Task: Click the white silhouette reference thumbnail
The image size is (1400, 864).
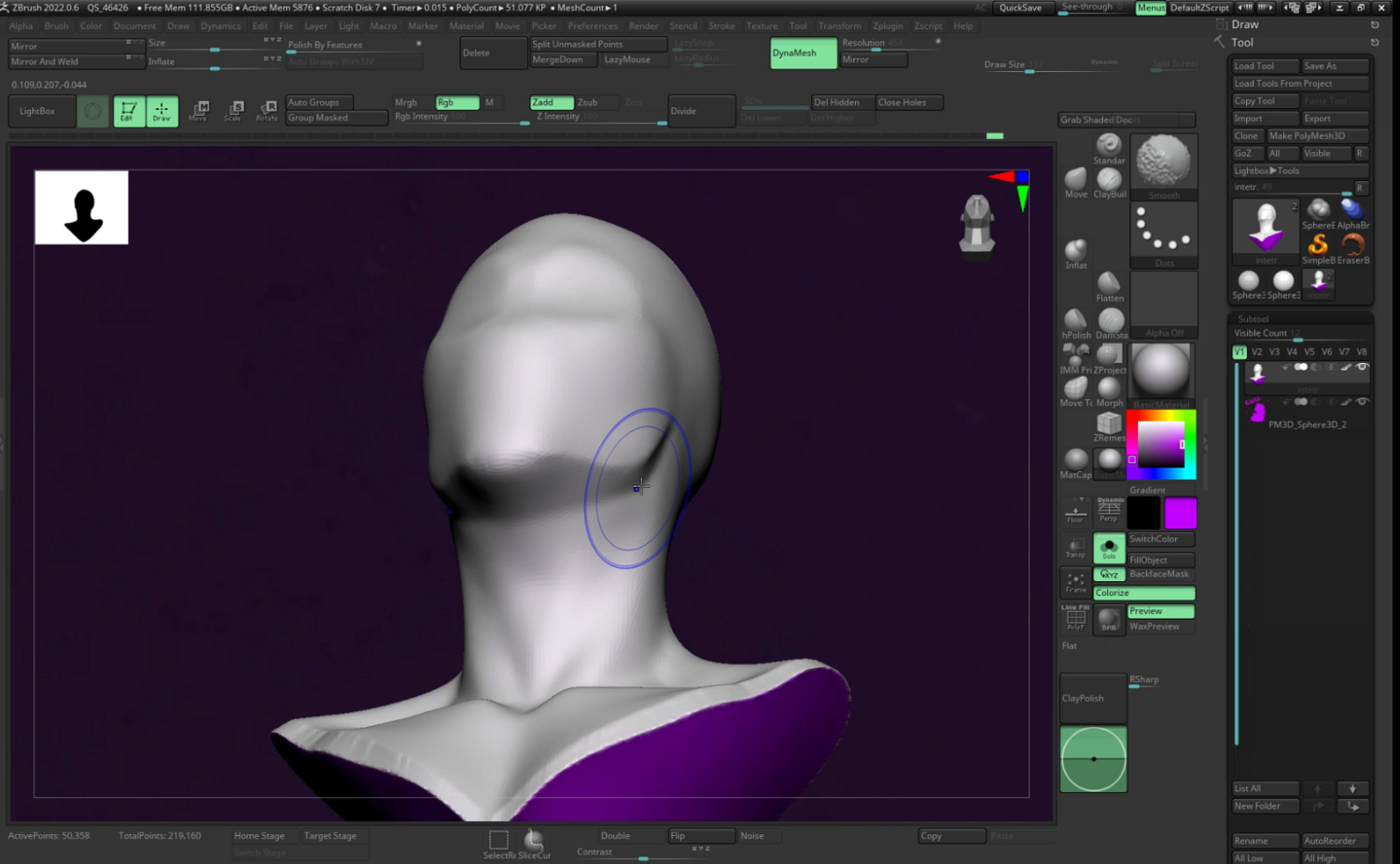Action: tap(81, 207)
